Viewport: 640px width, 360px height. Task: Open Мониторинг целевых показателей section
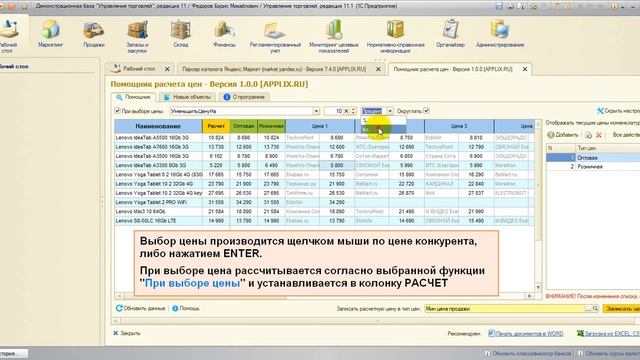click(334, 37)
